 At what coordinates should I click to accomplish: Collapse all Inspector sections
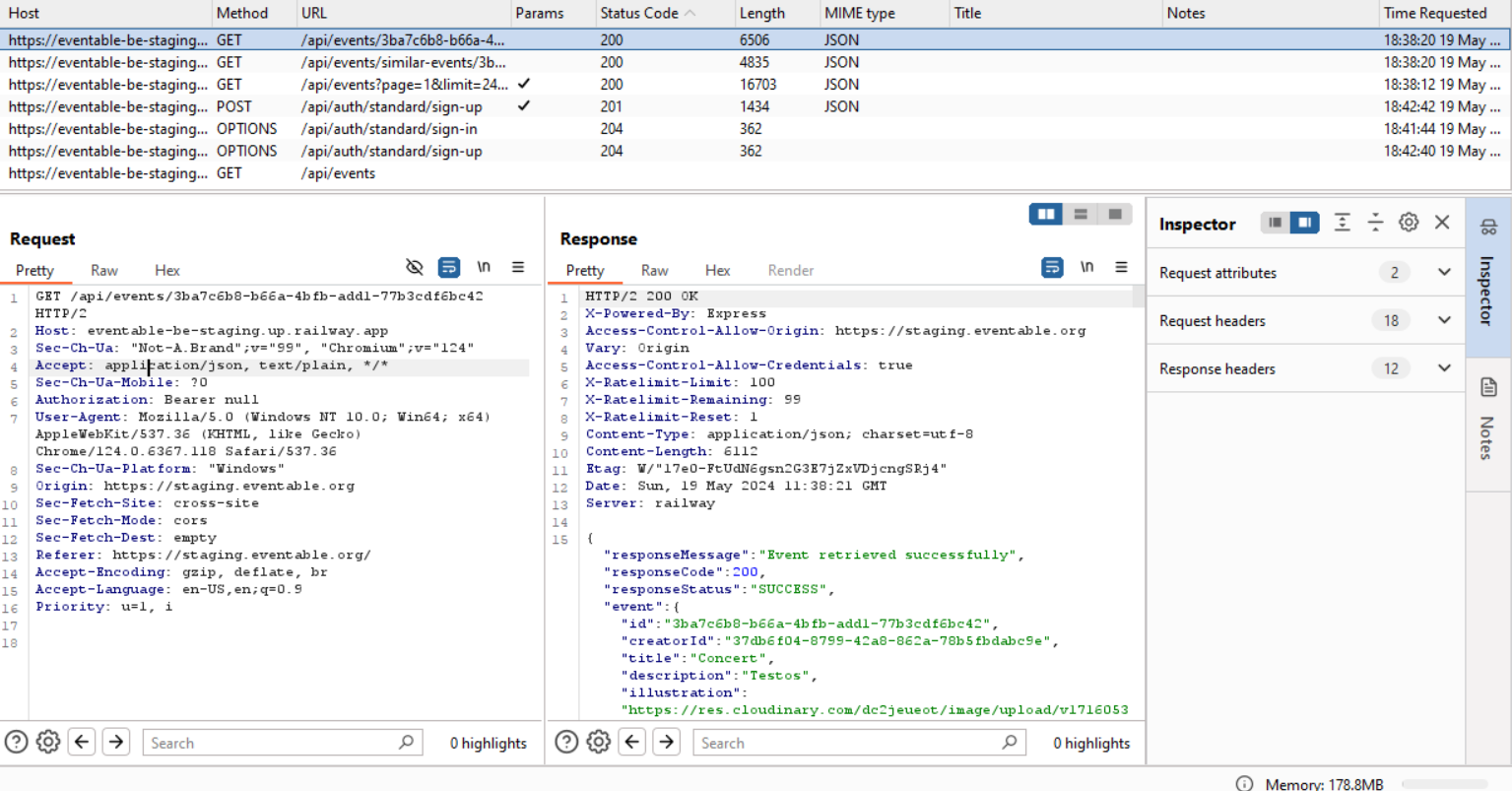click(x=1375, y=223)
